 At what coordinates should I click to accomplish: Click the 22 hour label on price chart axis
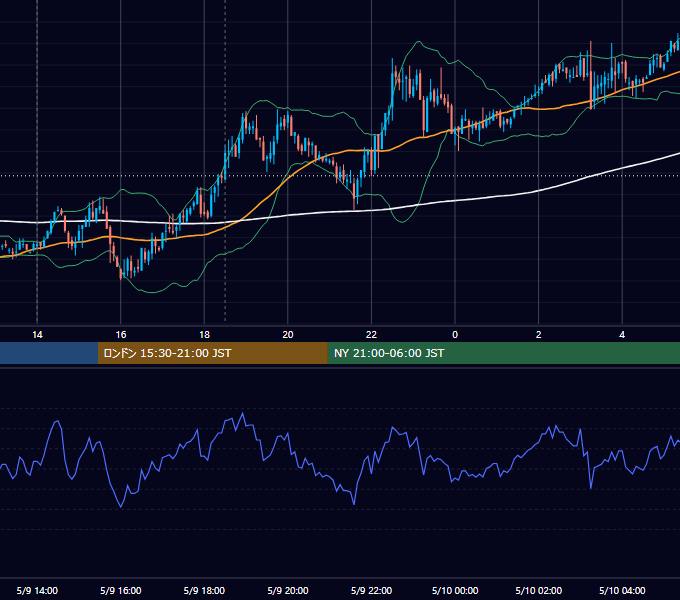371,335
